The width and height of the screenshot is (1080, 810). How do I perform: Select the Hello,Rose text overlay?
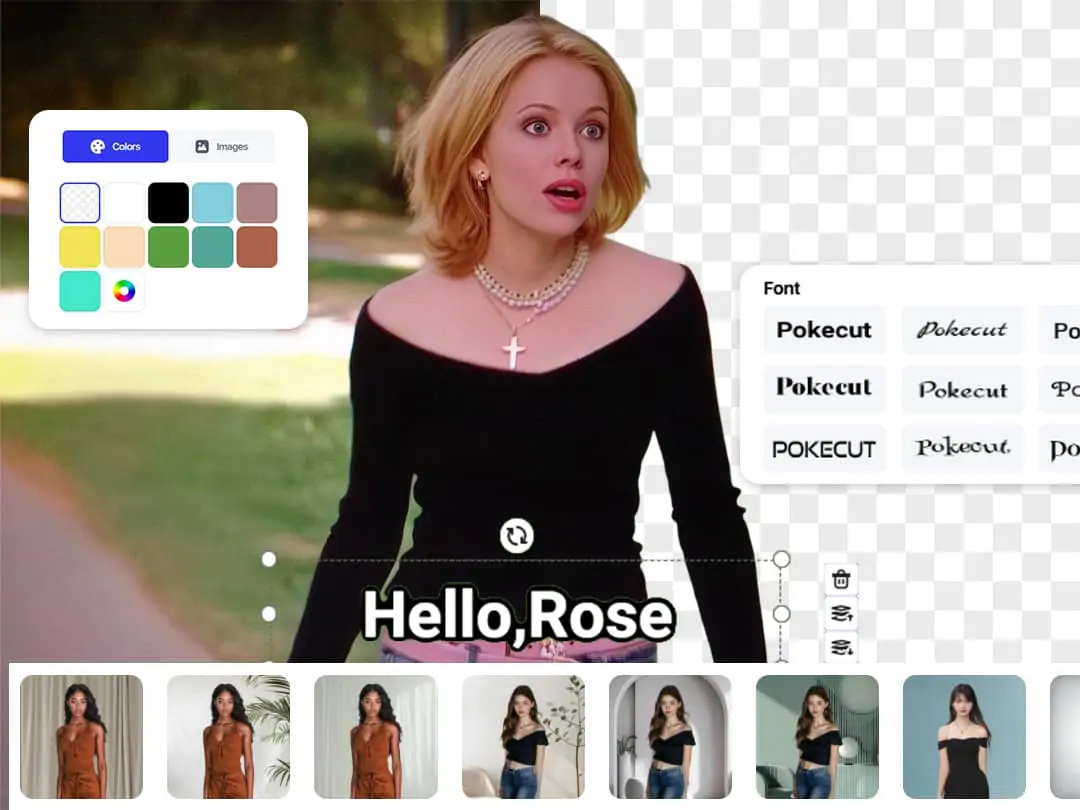pyautogui.click(x=518, y=615)
